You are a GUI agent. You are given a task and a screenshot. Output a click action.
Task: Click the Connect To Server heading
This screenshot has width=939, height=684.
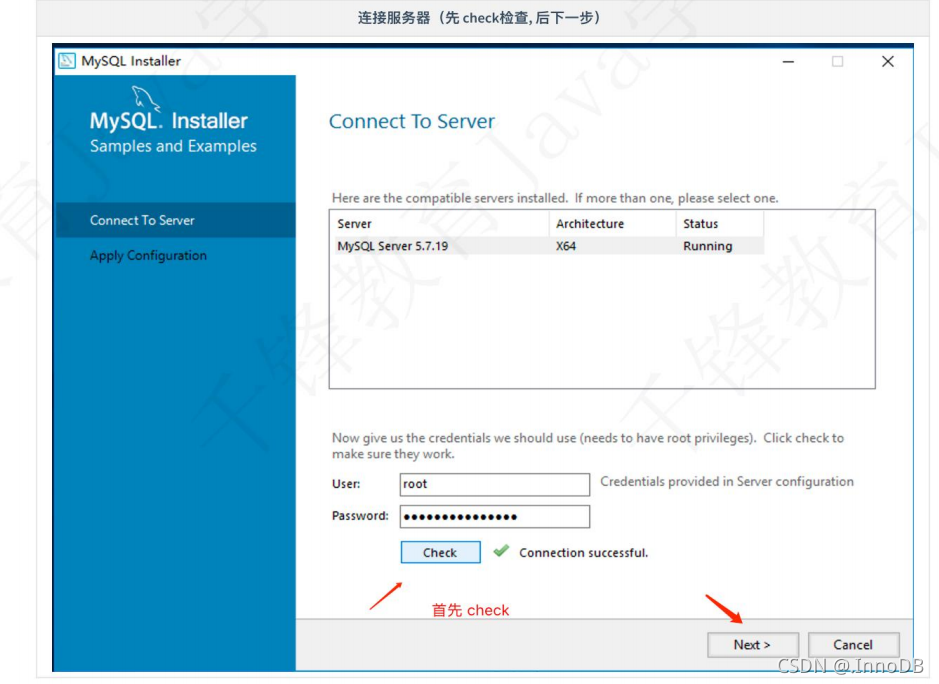coord(411,121)
